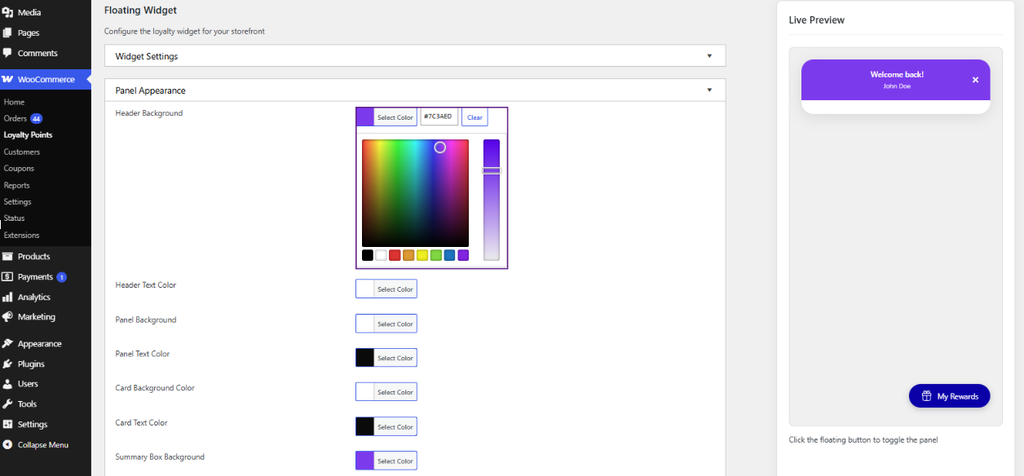The image size is (1024, 476).
Task: Click Select Color for Card Background Color
Action: pyautogui.click(x=395, y=392)
